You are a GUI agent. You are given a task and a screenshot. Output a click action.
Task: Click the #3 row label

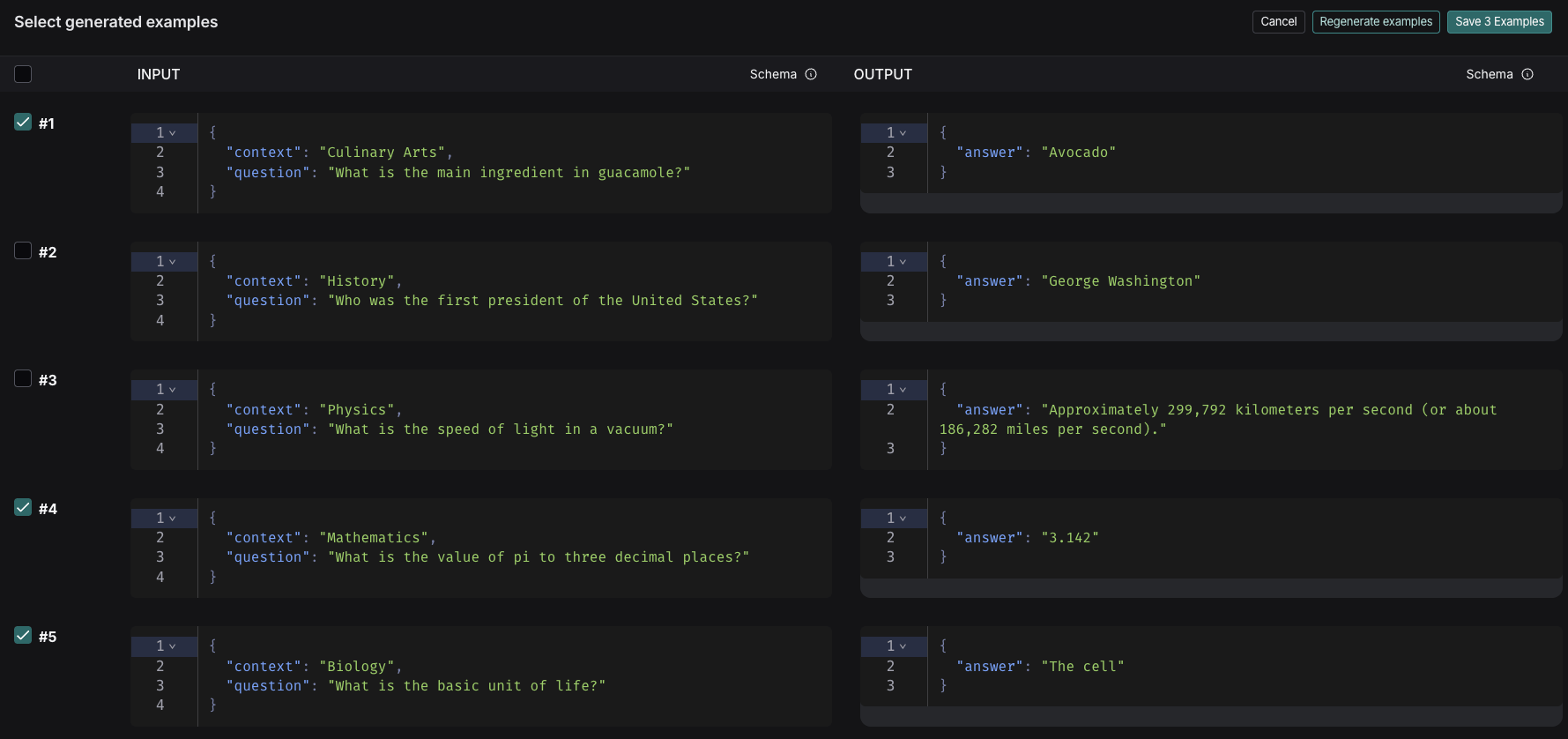(48, 380)
